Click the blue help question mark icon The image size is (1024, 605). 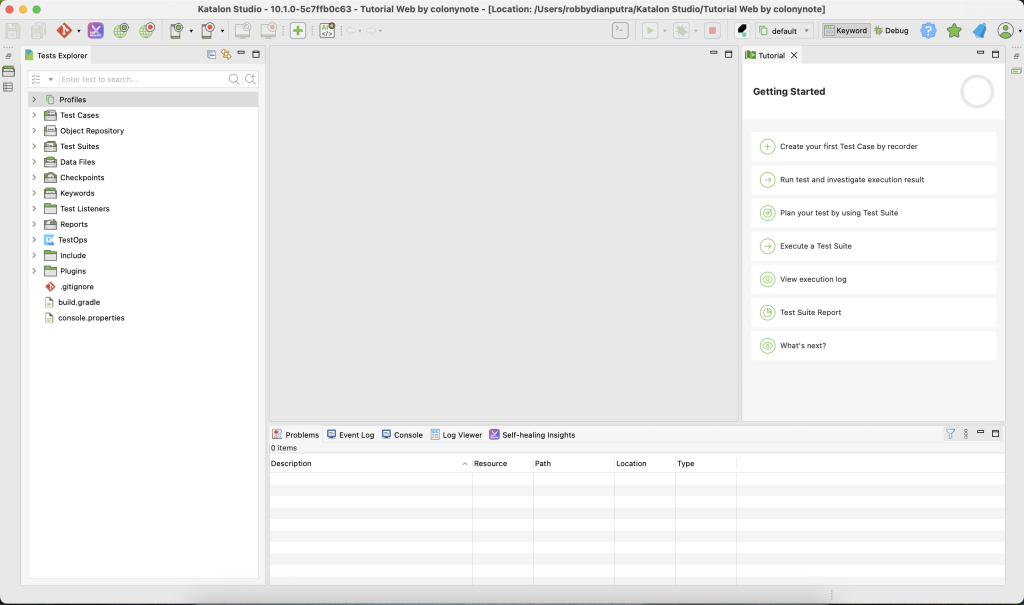pos(928,31)
